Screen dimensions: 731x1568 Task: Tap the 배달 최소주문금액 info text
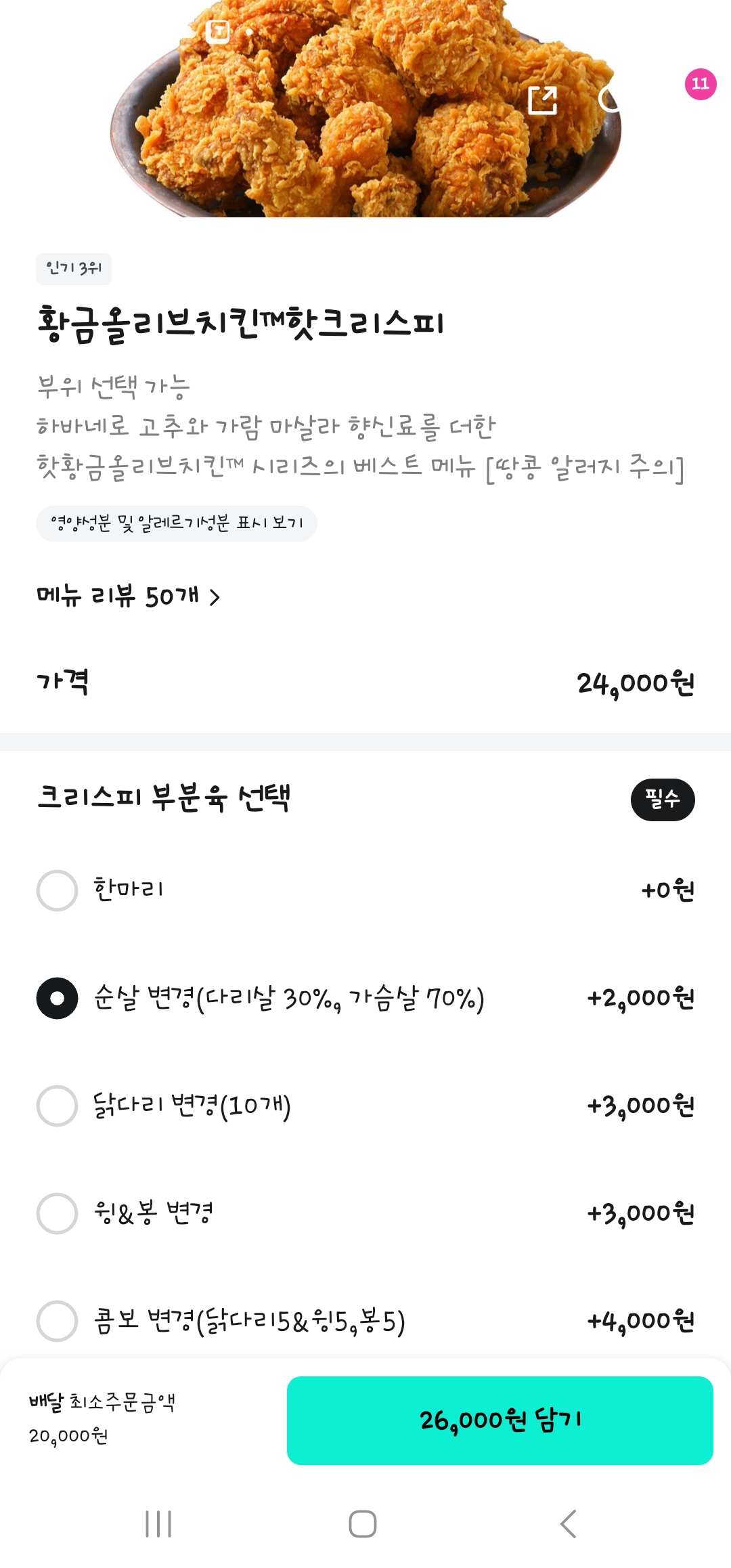pyautogui.click(x=102, y=1401)
